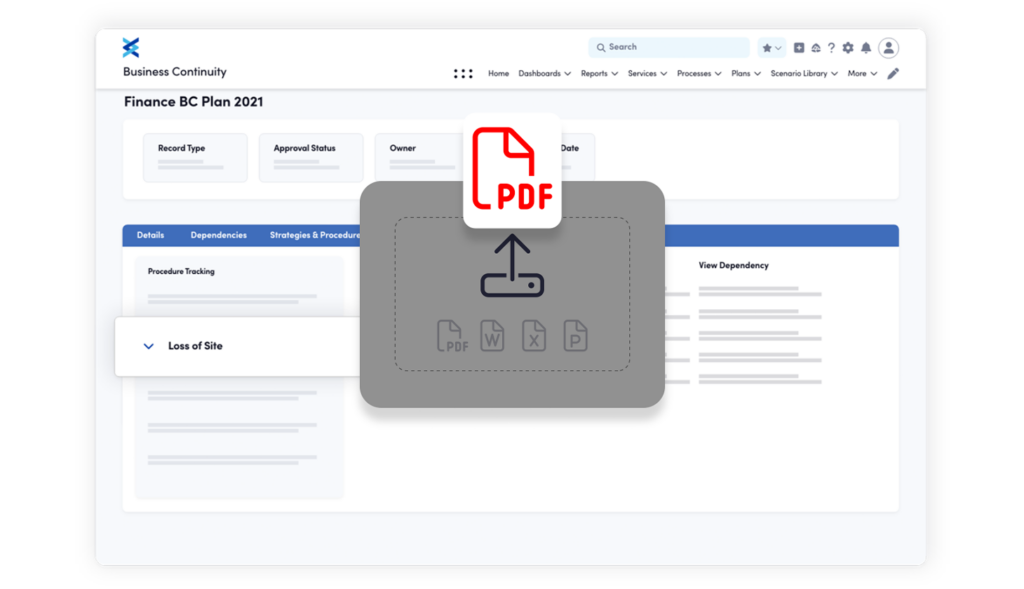Expand the Dashboards menu
Viewport: 1024px width, 589px height.
(x=544, y=73)
